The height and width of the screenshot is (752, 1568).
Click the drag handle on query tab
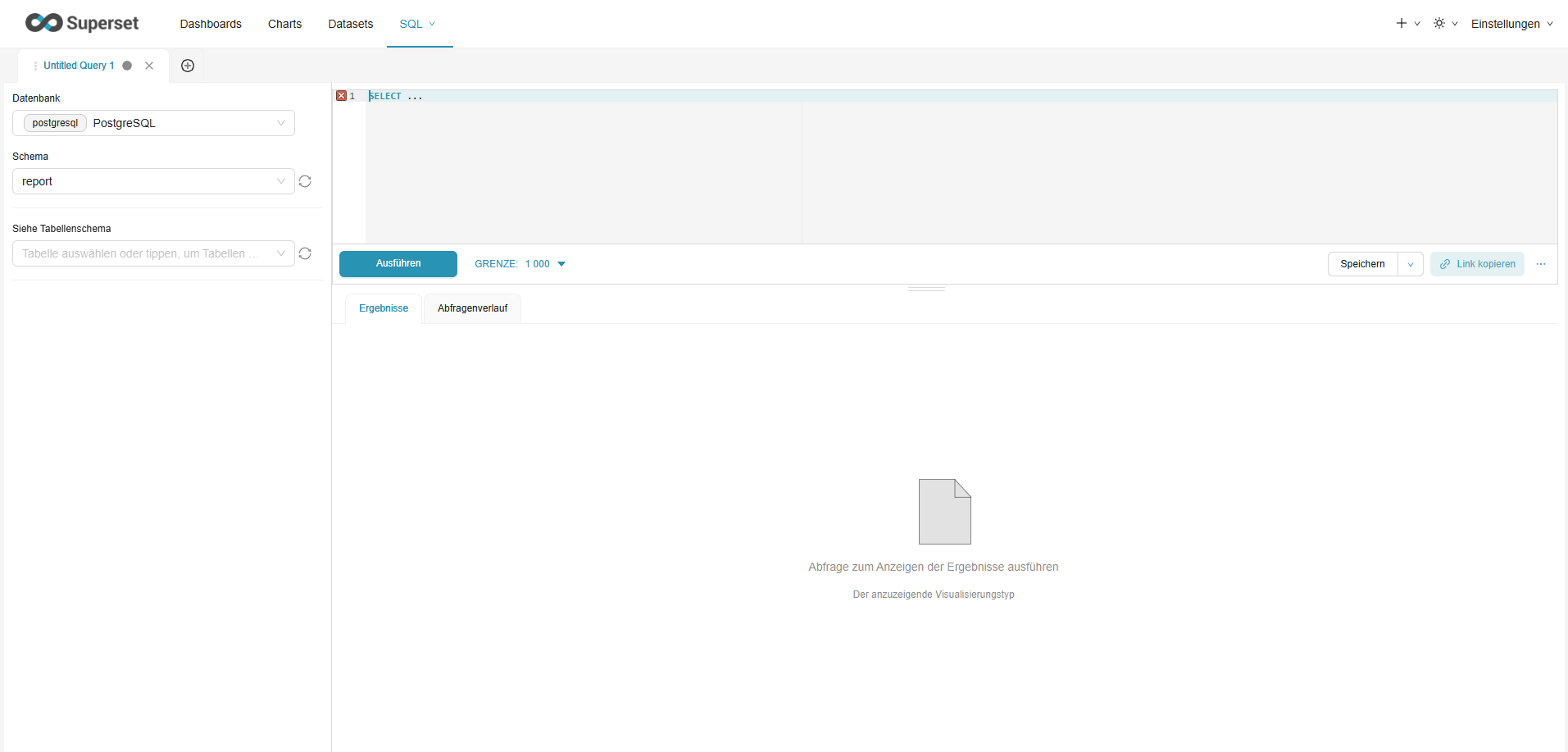point(35,66)
